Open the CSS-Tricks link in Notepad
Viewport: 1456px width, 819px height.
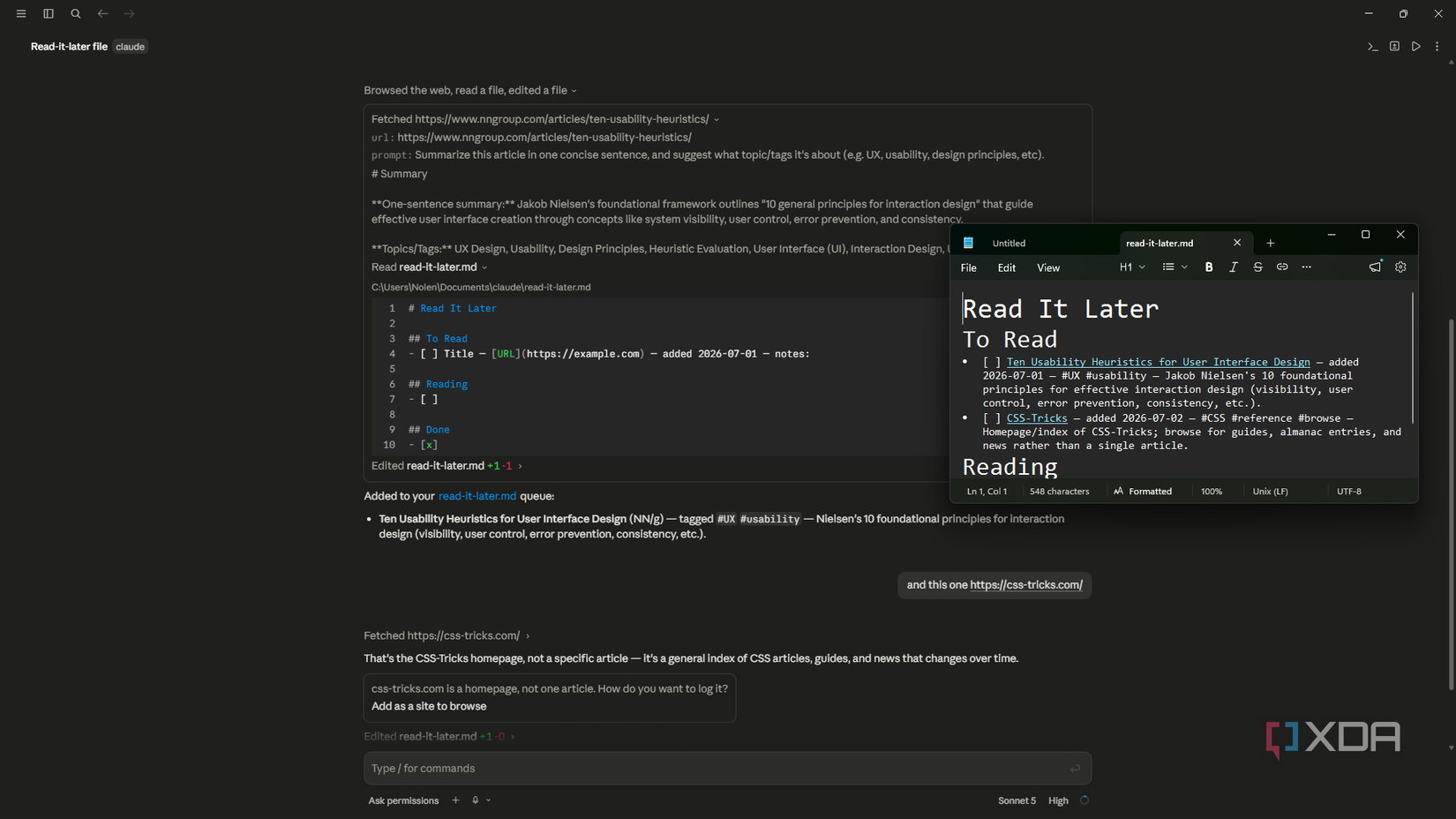pos(1037,418)
